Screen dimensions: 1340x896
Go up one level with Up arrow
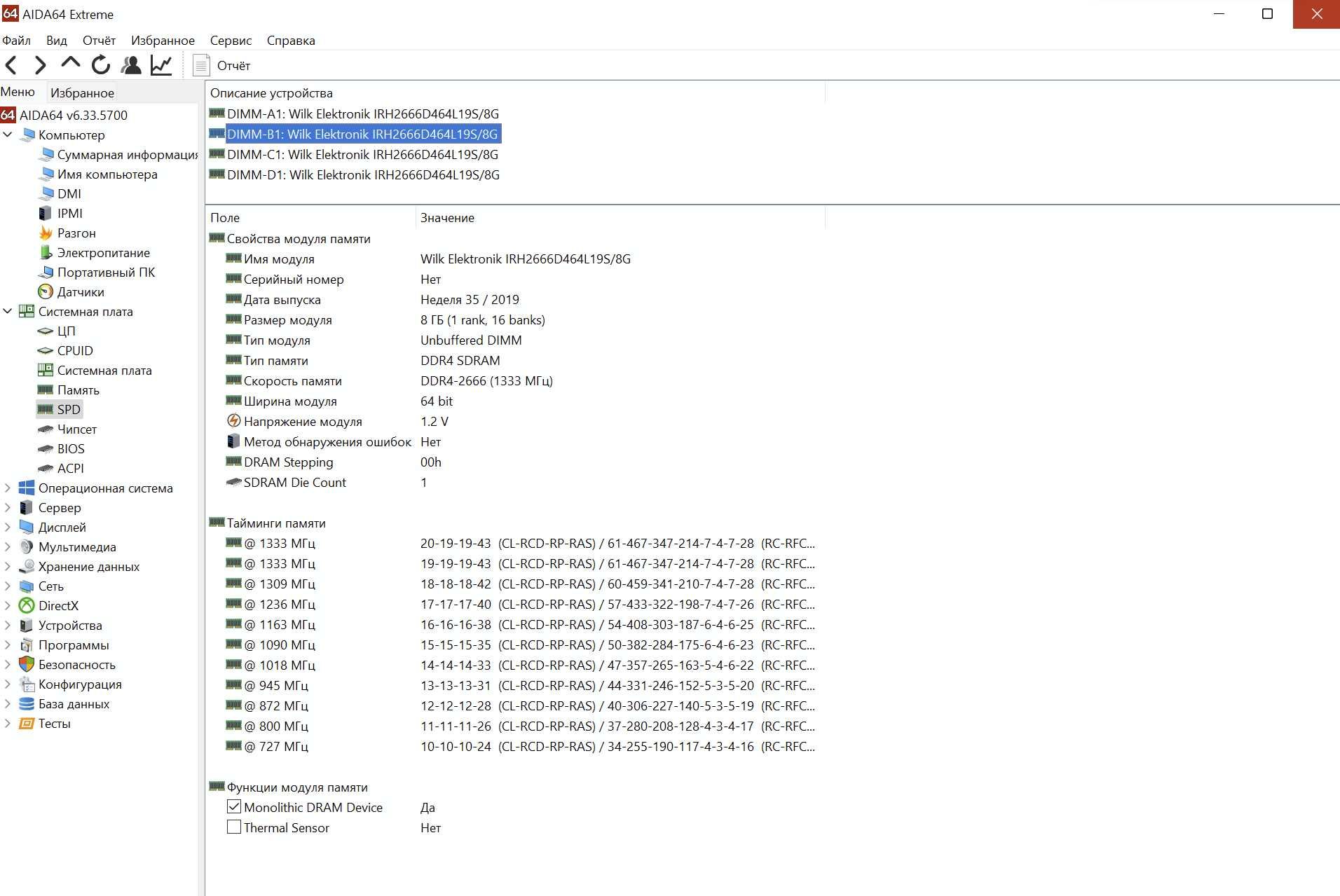71,63
